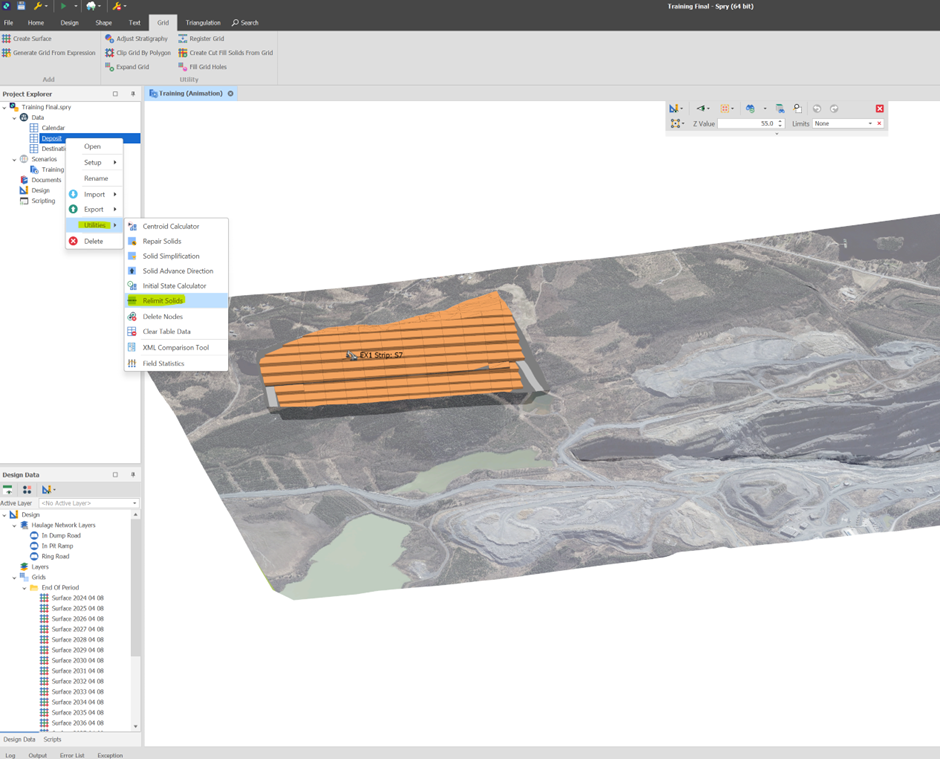Switch to the Triangulation ribbon tab

tap(203, 22)
